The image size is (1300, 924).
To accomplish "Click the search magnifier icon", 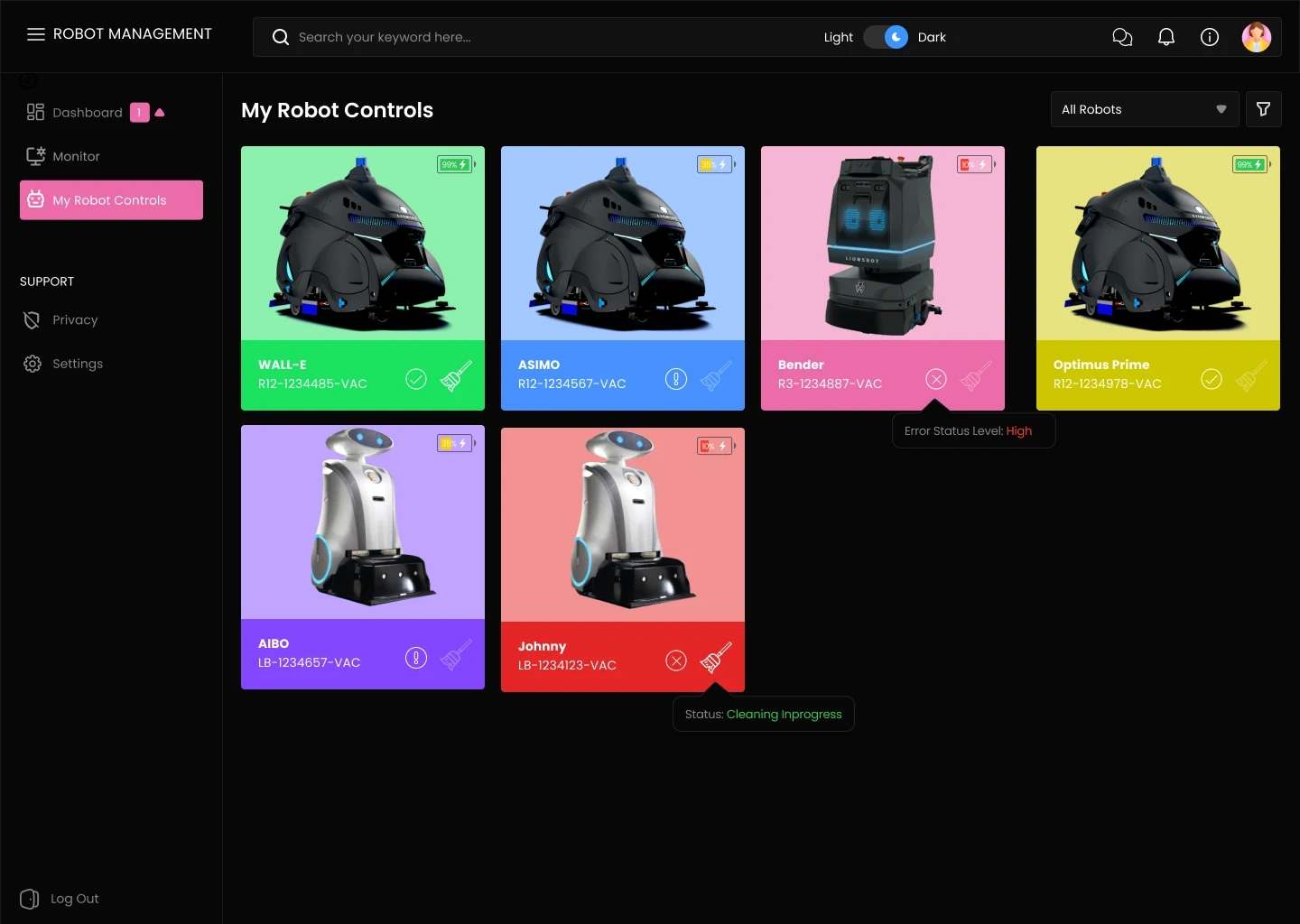I will (281, 37).
